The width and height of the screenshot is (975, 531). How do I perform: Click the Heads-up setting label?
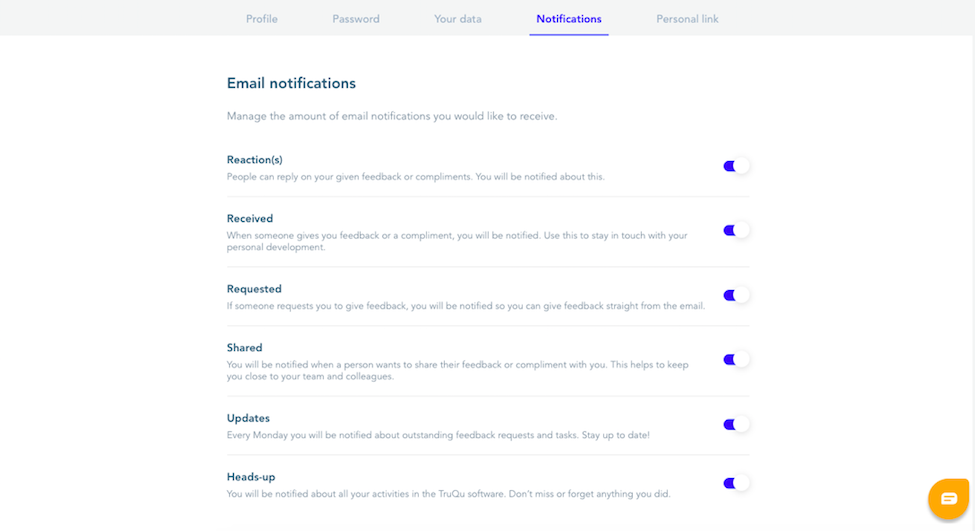[251, 477]
